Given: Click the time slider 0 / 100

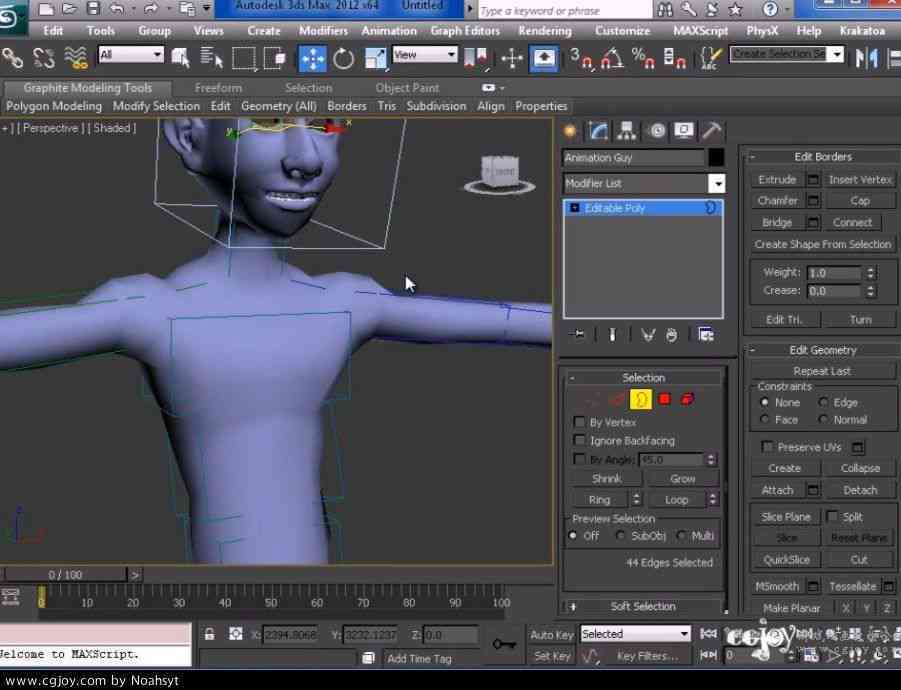Looking at the screenshot, I should click(65, 575).
